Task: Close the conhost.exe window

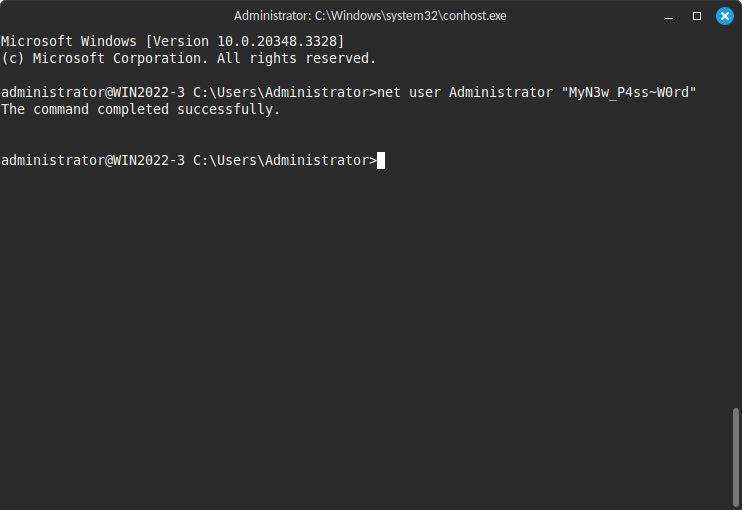Action: [x=725, y=16]
